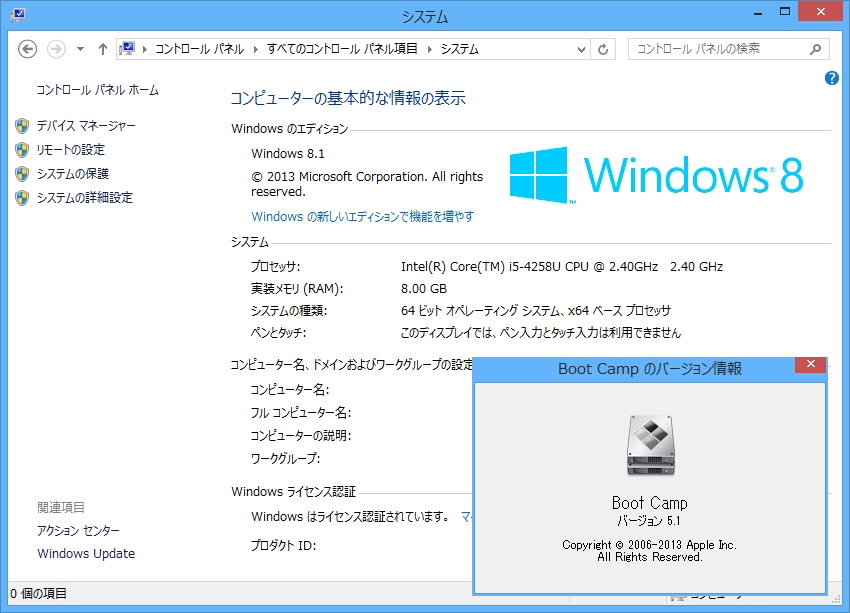
Task: Open デバイス マネージャー link
Action: click(x=86, y=126)
